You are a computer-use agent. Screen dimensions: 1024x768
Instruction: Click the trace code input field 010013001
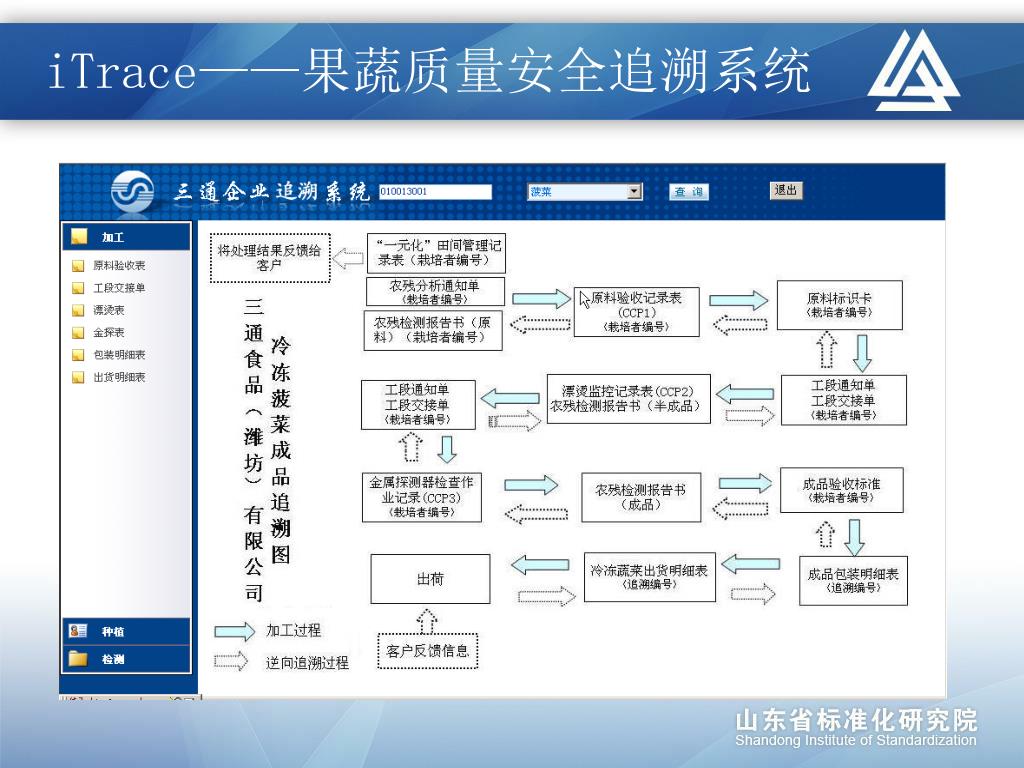(x=435, y=191)
